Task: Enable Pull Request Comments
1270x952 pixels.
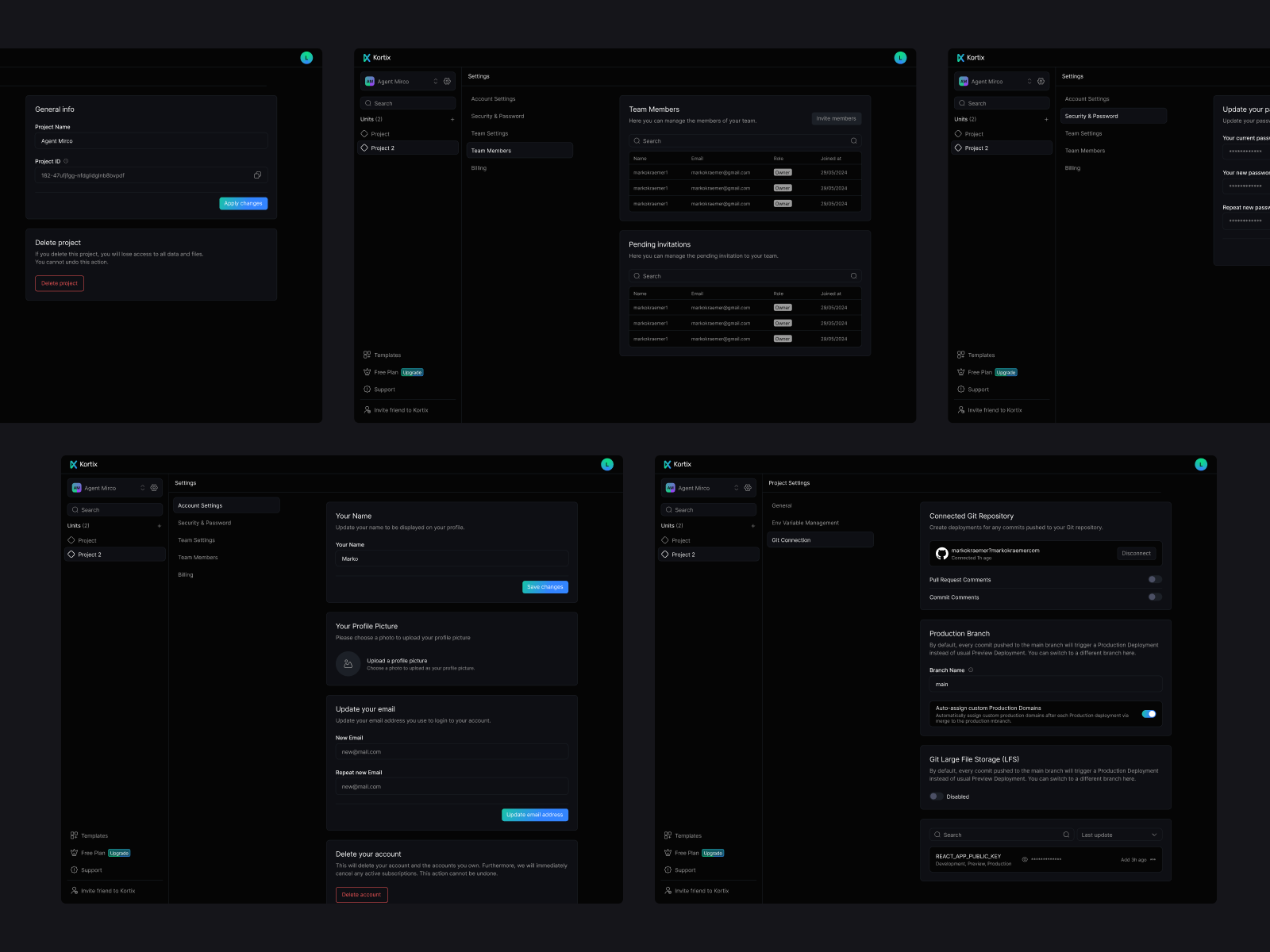Action: [1154, 579]
